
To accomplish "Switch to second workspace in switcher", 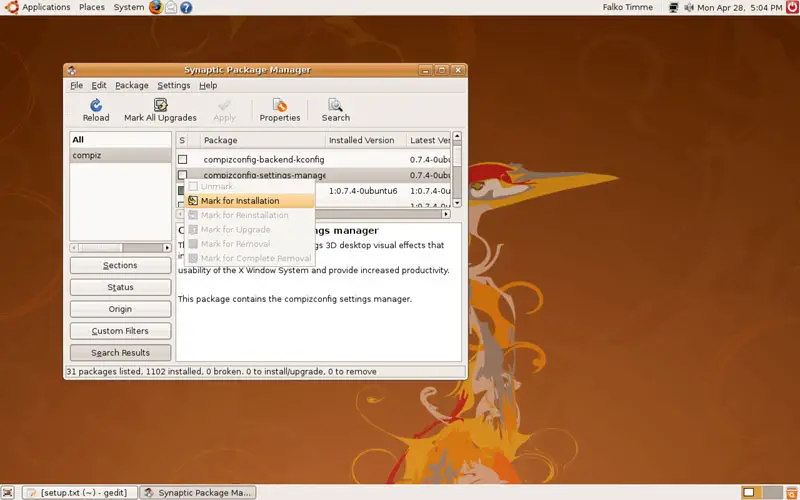I will [x=772, y=492].
